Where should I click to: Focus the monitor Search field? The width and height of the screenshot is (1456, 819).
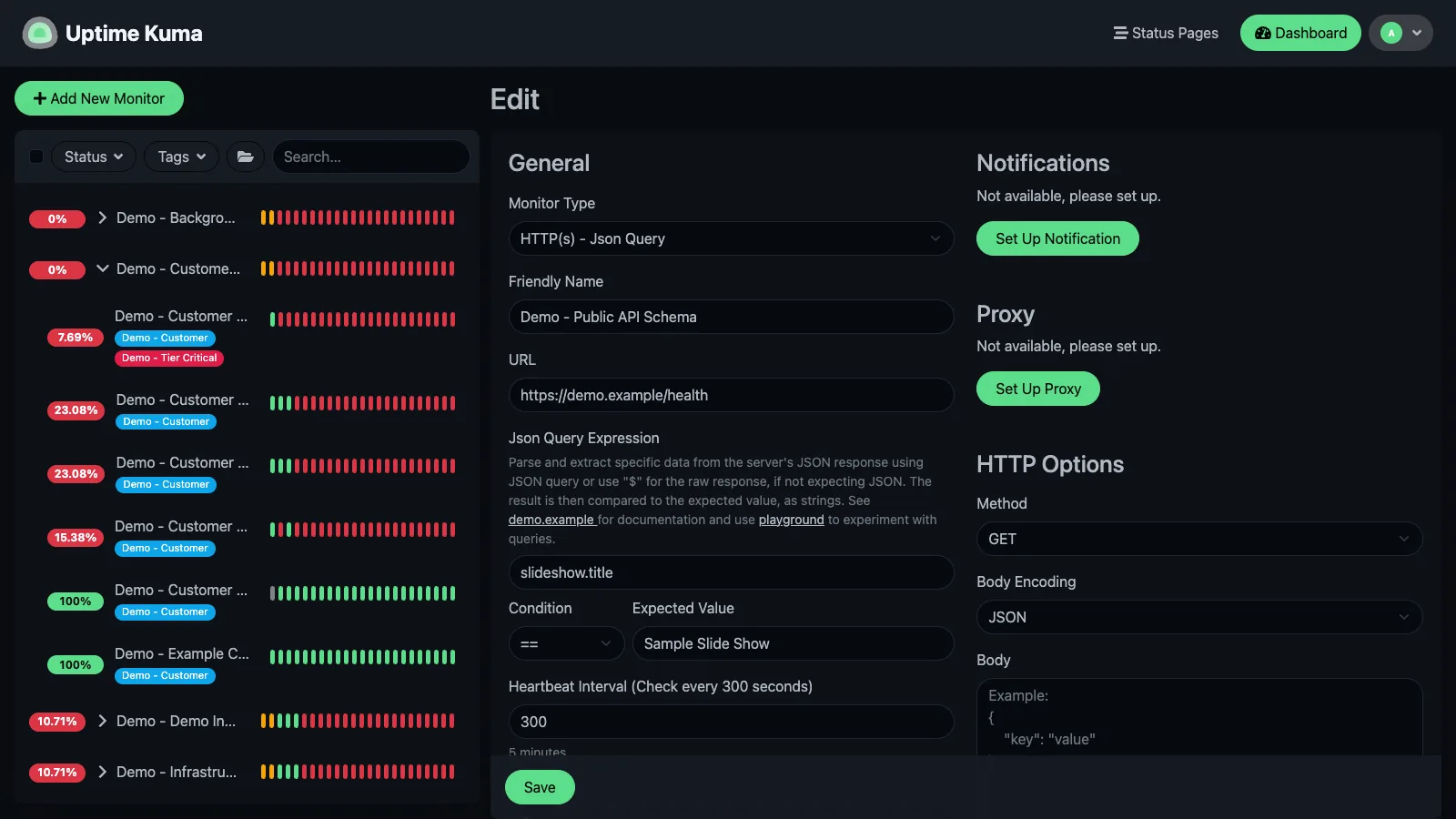click(371, 157)
